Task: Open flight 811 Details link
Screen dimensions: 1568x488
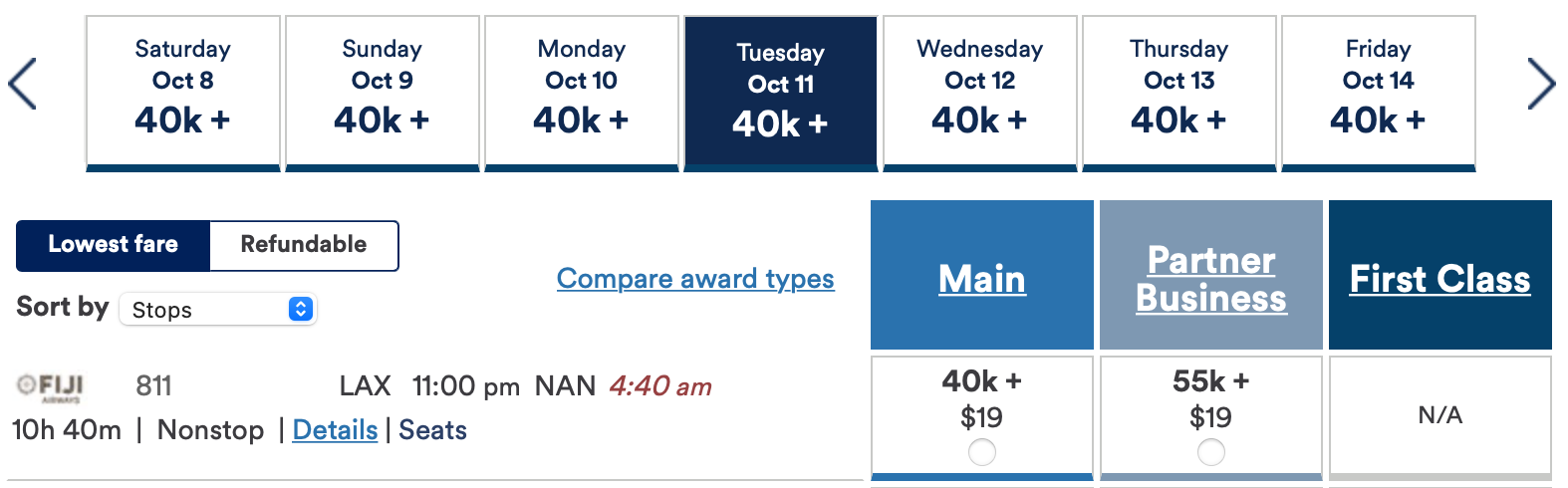Action: (x=335, y=430)
